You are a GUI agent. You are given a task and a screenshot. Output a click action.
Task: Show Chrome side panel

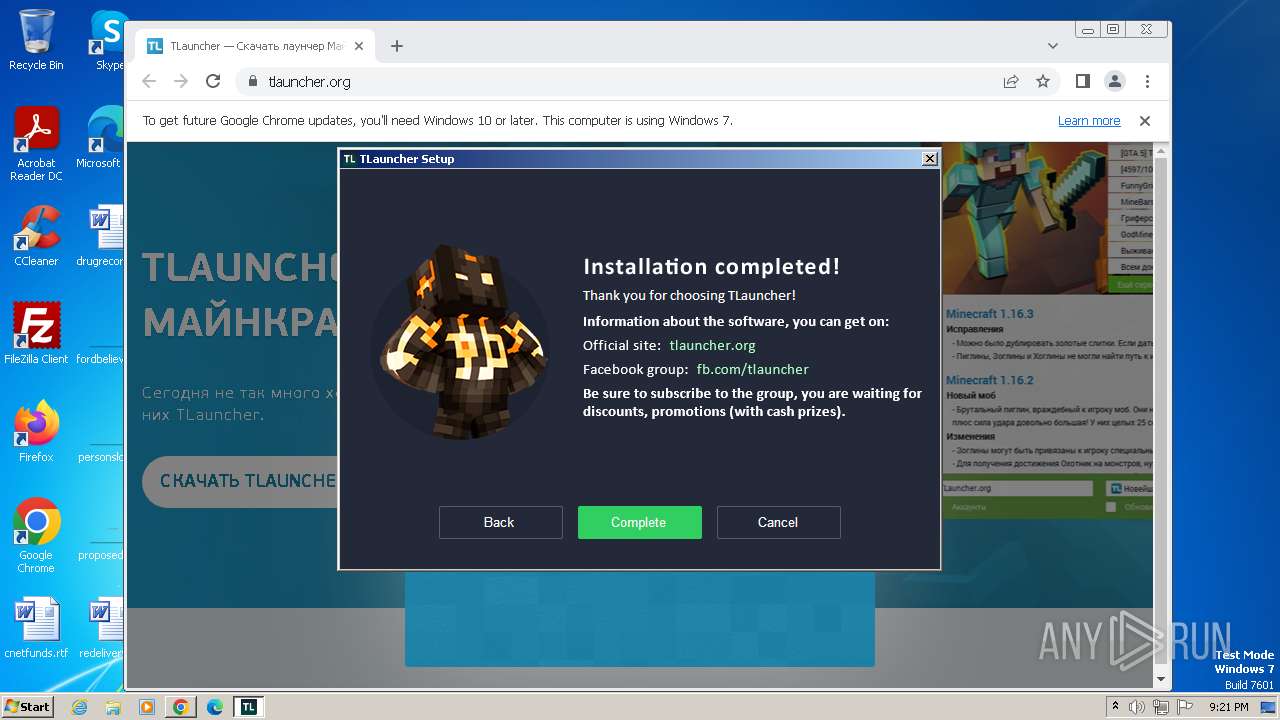1082,82
